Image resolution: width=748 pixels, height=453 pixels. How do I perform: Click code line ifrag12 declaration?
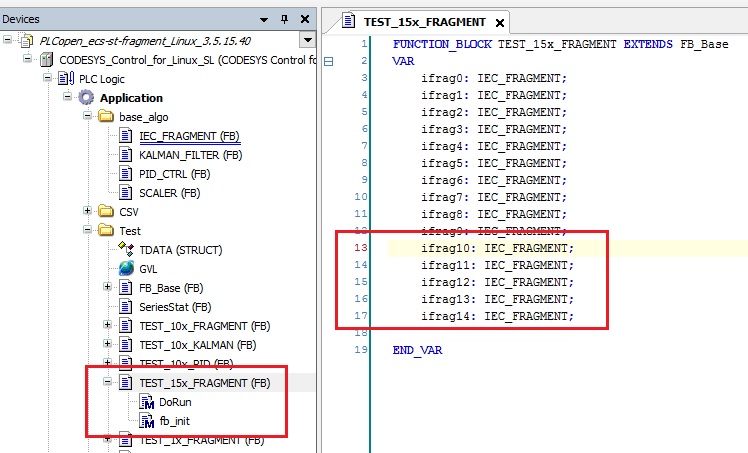(x=497, y=282)
